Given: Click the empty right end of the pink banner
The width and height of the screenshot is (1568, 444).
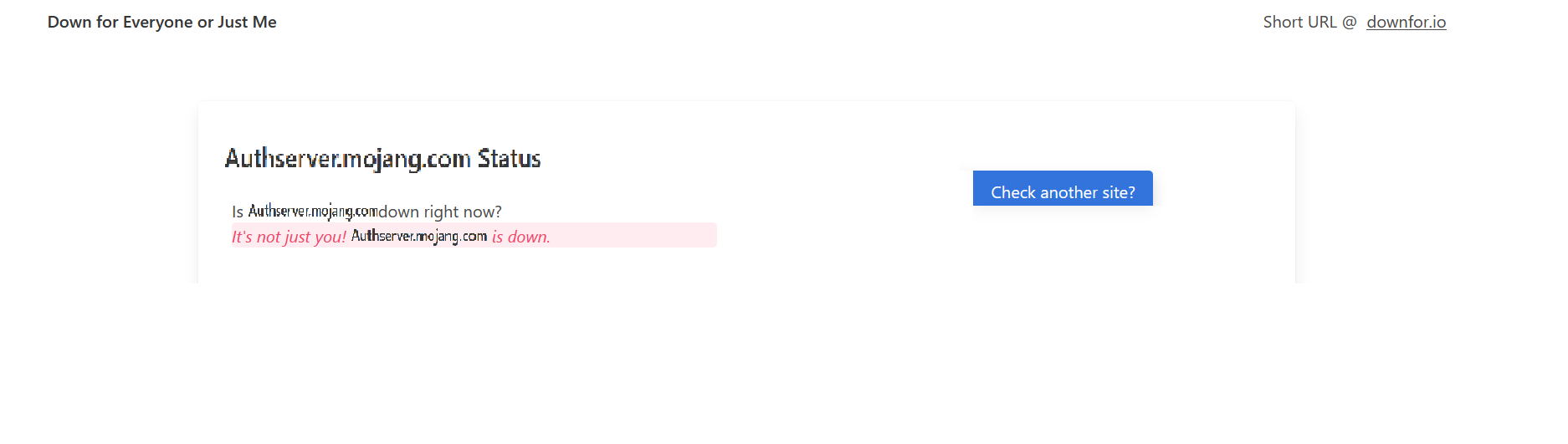Looking at the screenshot, I should click(x=653, y=236).
